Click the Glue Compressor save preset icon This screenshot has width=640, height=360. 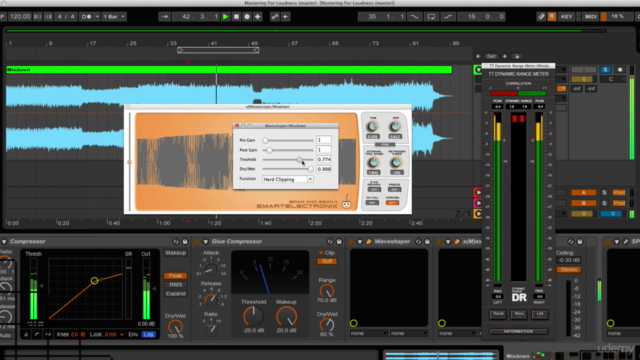(x=339, y=242)
